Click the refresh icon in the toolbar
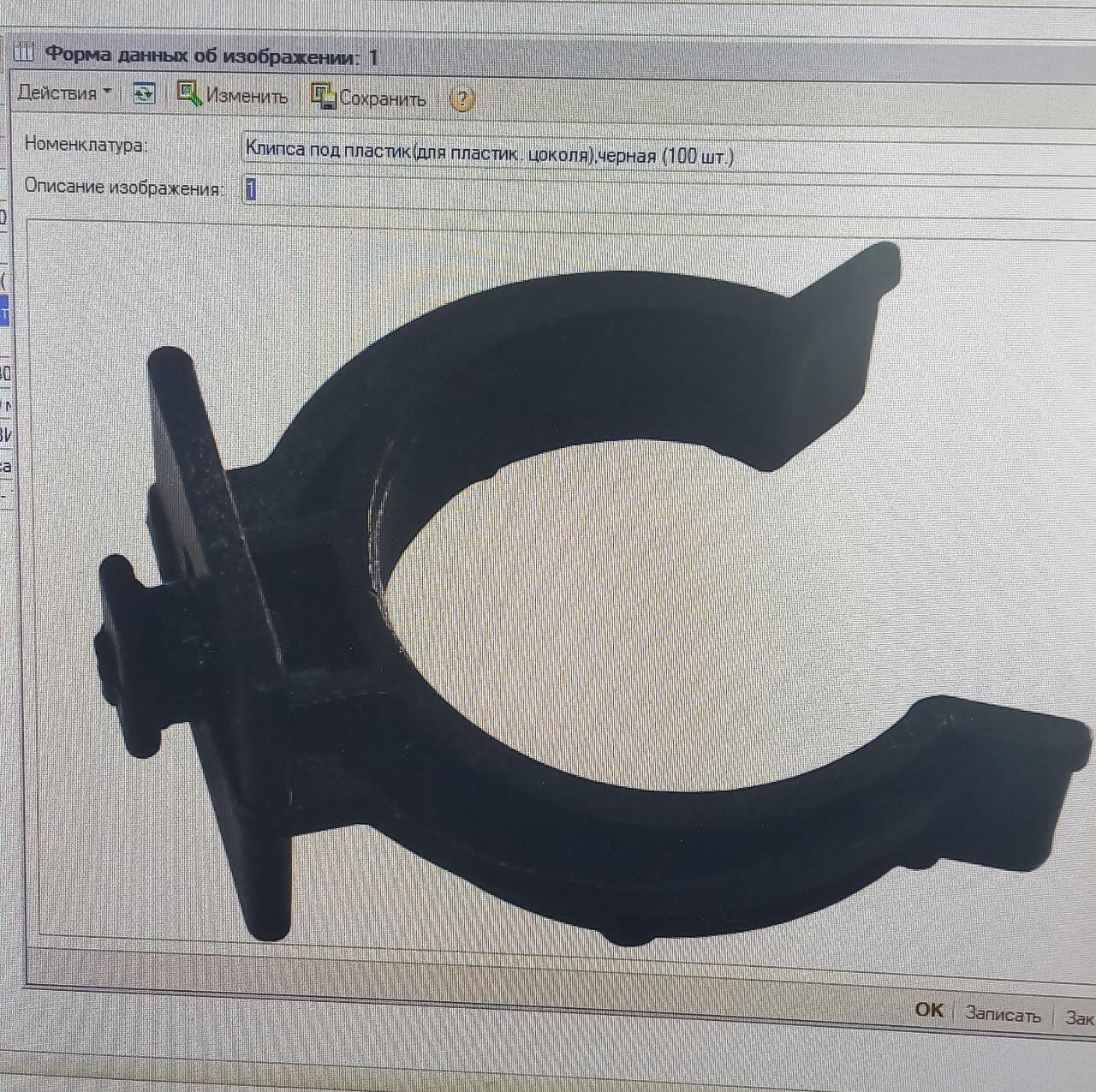 (144, 93)
